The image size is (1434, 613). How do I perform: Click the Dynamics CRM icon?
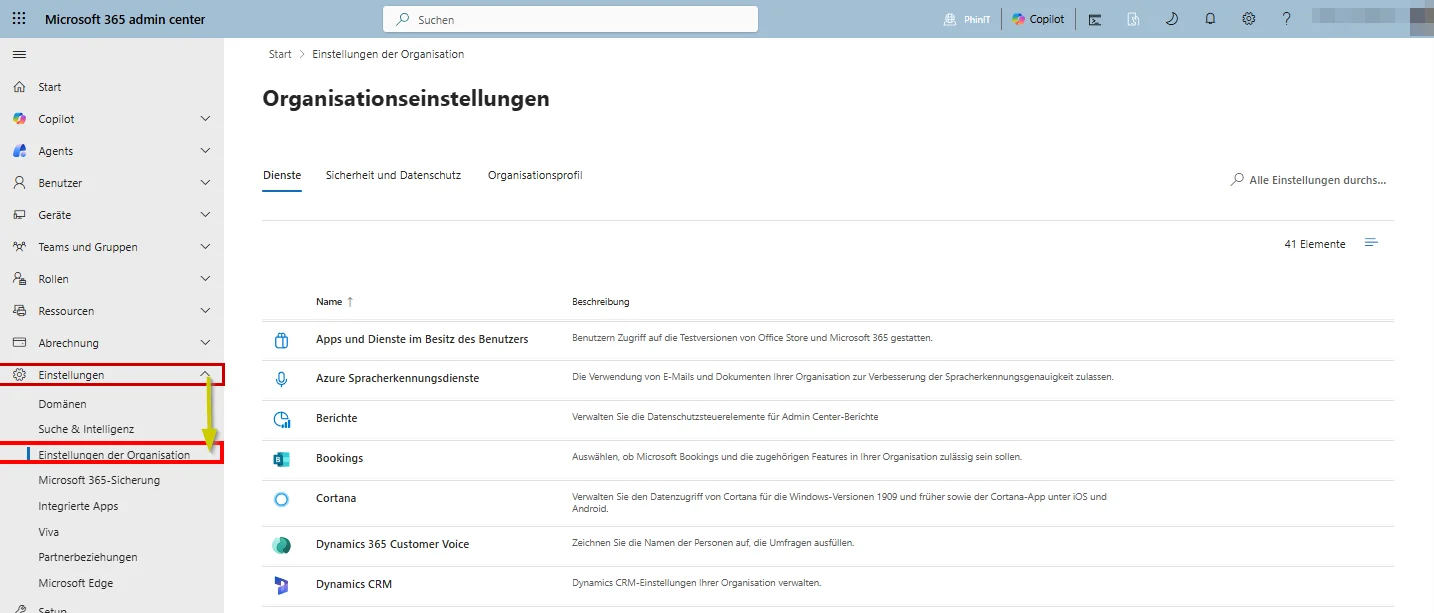click(281, 584)
